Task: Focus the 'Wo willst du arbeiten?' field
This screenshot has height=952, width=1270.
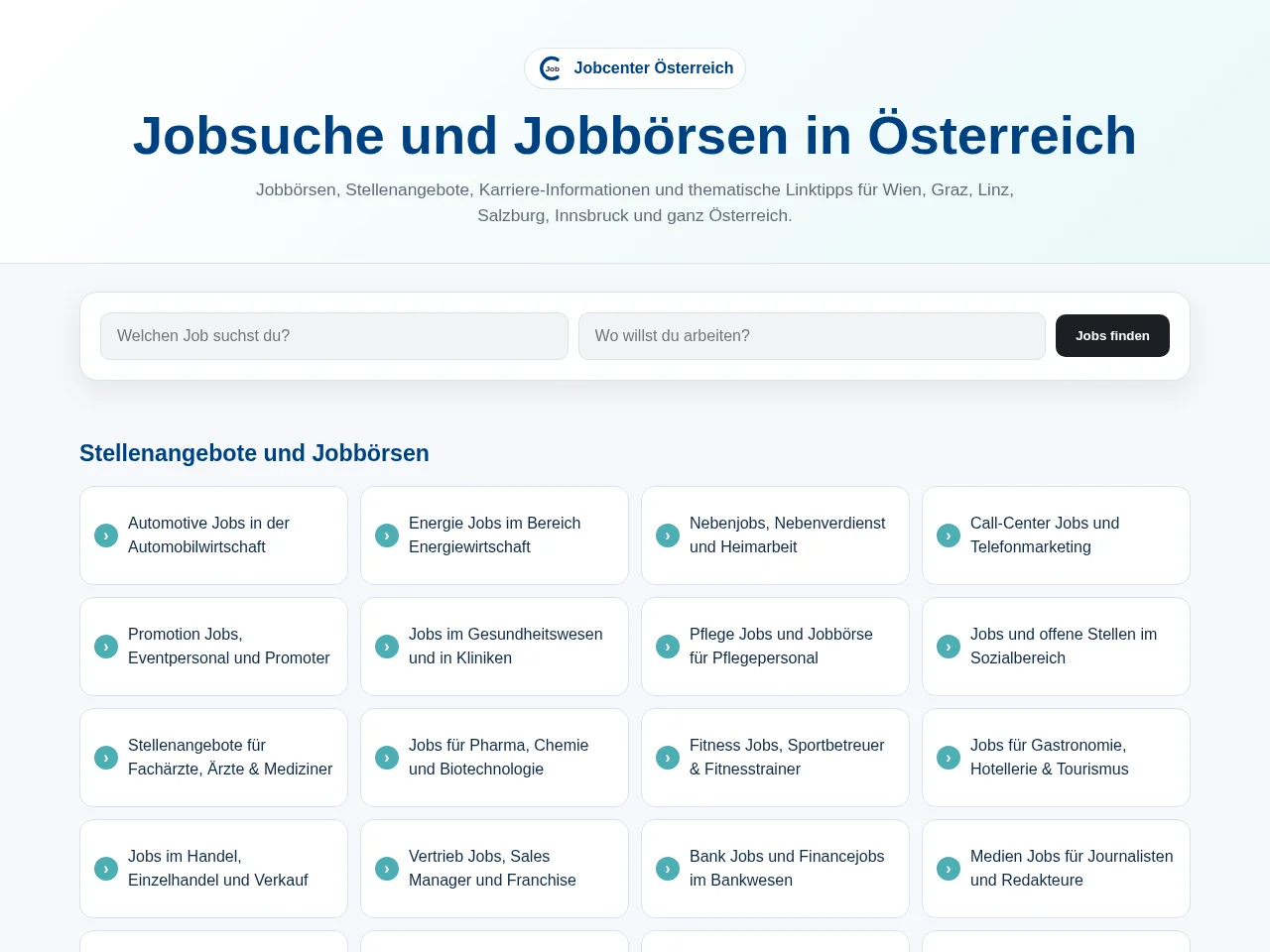Action: [x=812, y=336]
